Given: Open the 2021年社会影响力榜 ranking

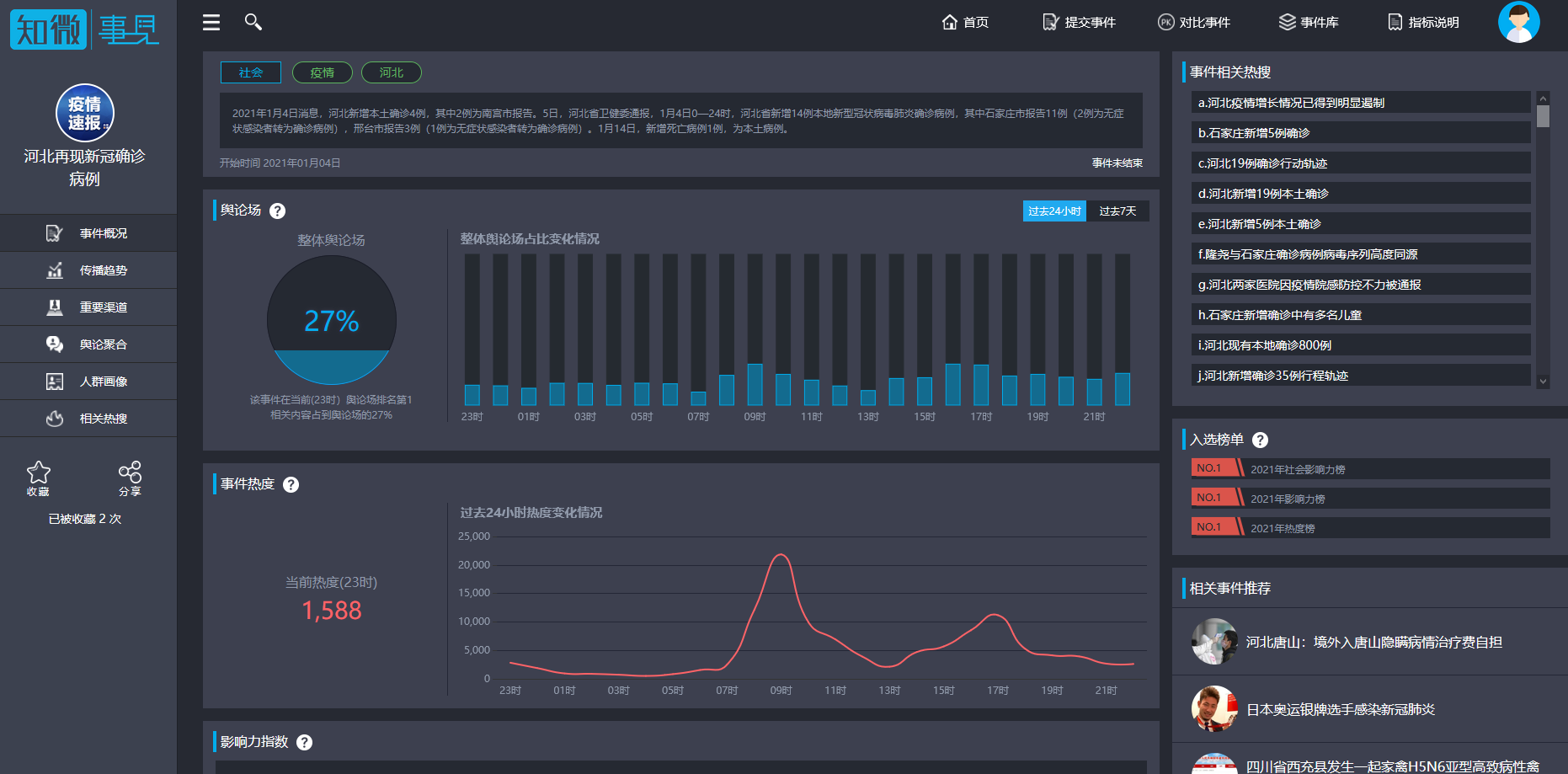Looking at the screenshot, I should [x=1371, y=469].
